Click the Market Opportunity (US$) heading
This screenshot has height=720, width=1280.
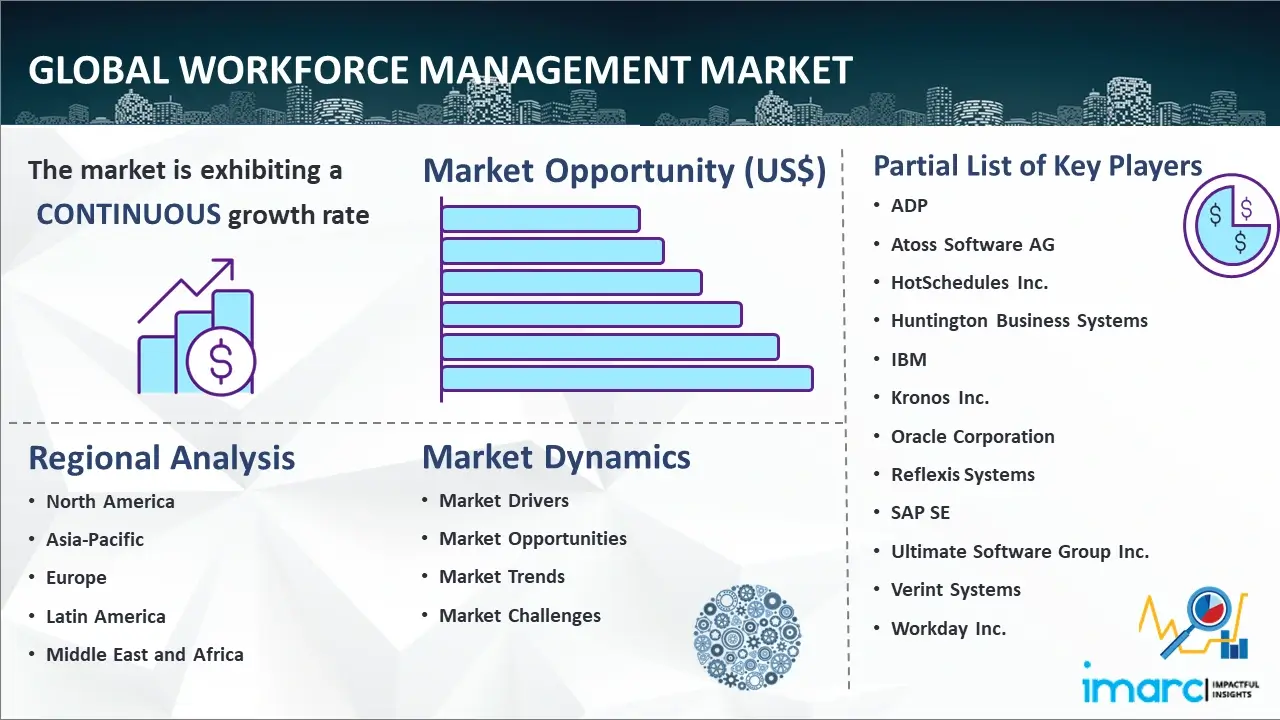tap(624, 171)
